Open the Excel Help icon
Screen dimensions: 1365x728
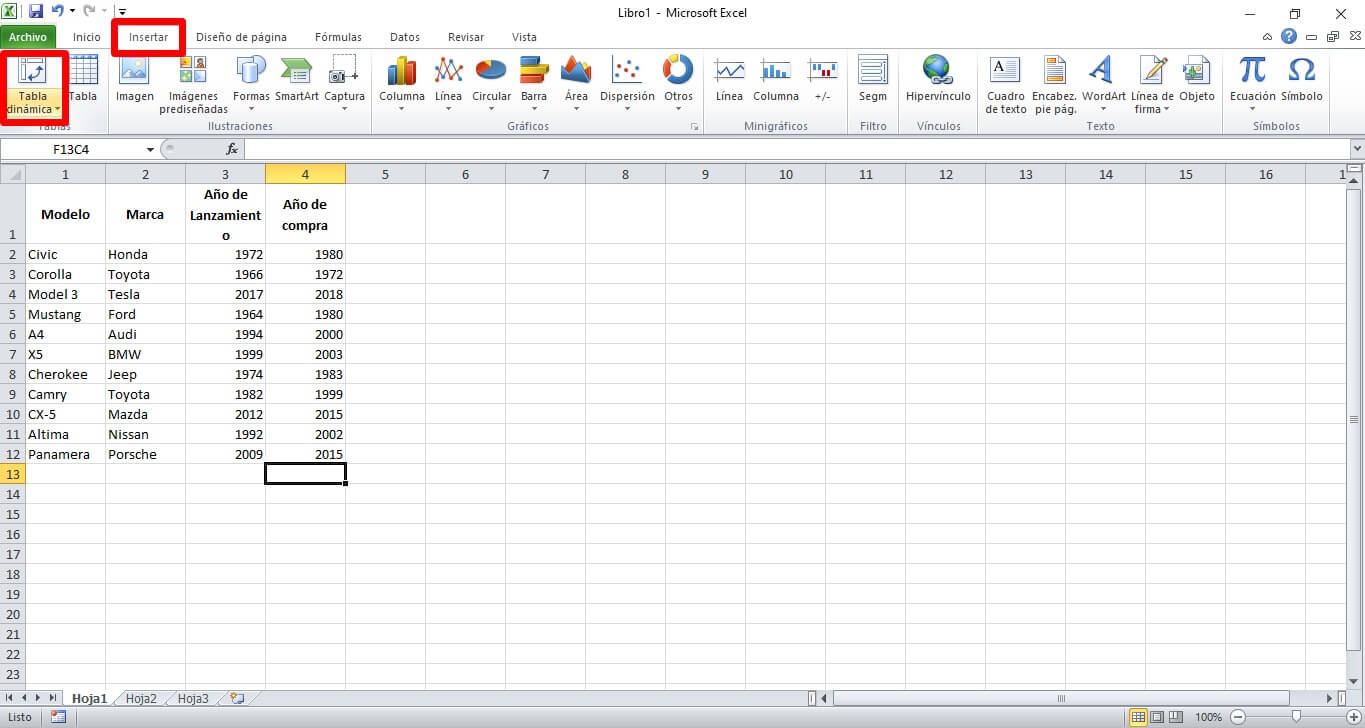(x=1289, y=36)
